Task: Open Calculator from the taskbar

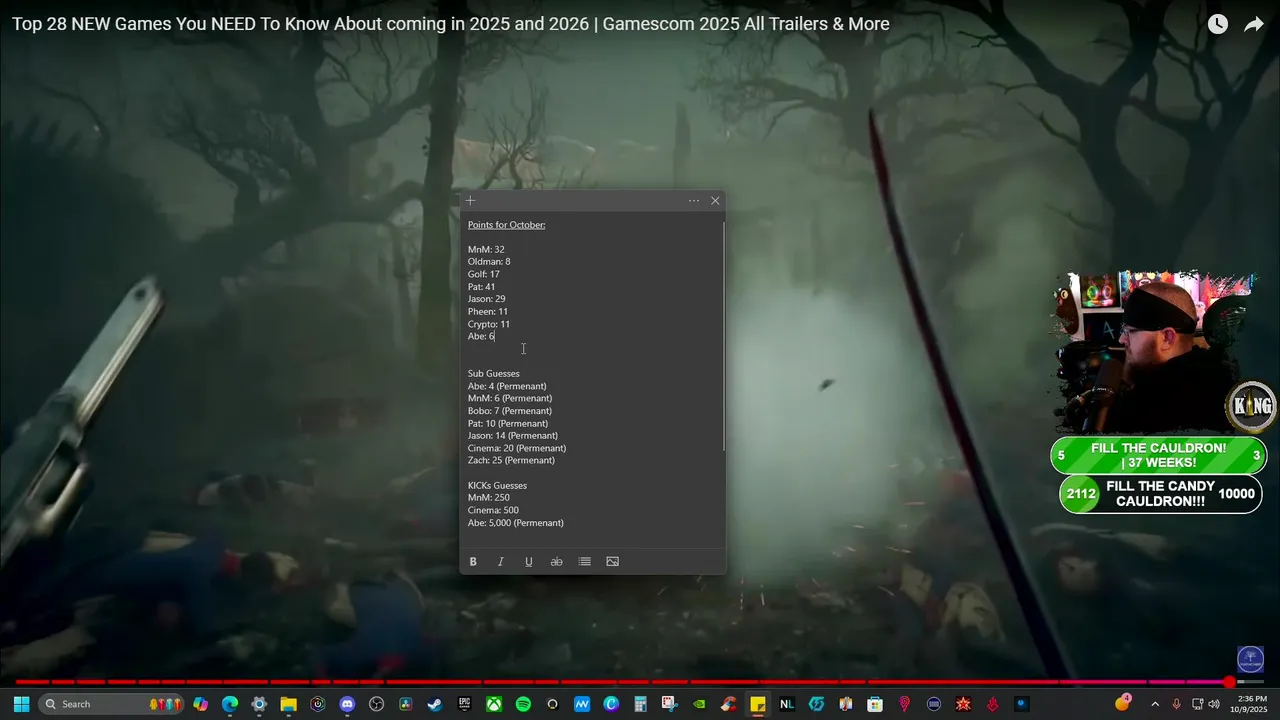Action: 640,704
